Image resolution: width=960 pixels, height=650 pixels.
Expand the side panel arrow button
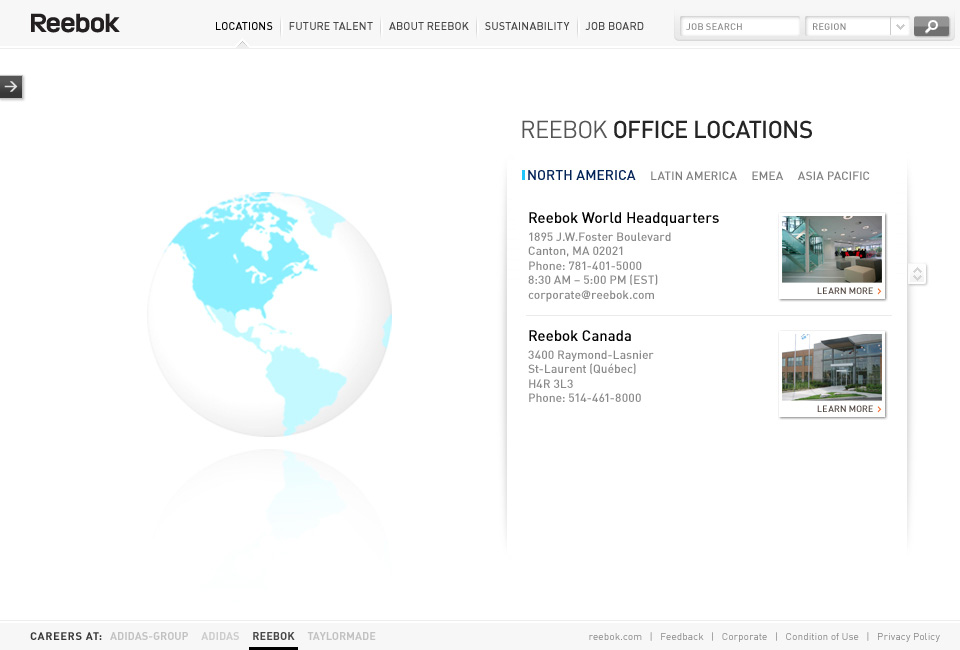pos(11,86)
